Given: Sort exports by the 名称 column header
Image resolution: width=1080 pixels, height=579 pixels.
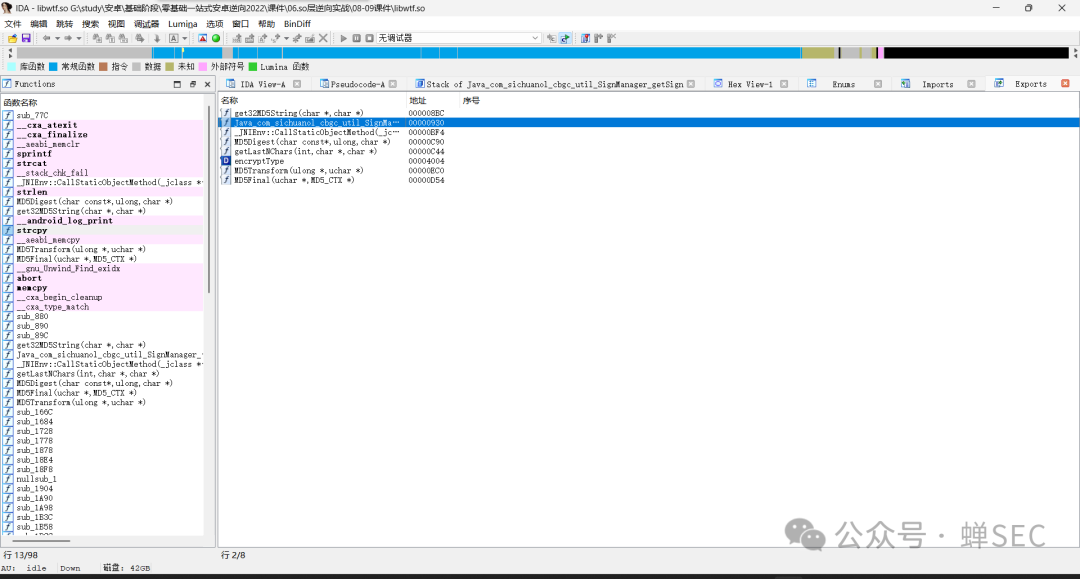Looking at the screenshot, I should (x=313, y=101).
